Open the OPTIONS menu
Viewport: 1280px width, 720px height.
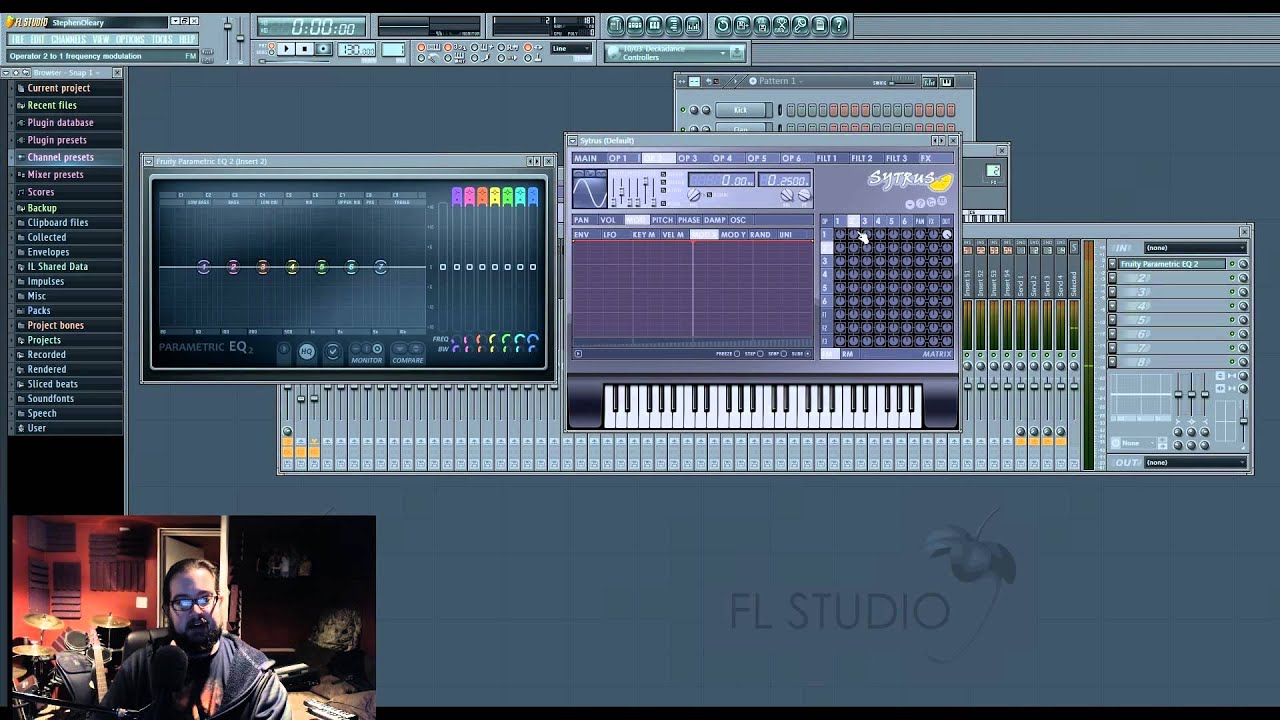(x=130, y=39)
